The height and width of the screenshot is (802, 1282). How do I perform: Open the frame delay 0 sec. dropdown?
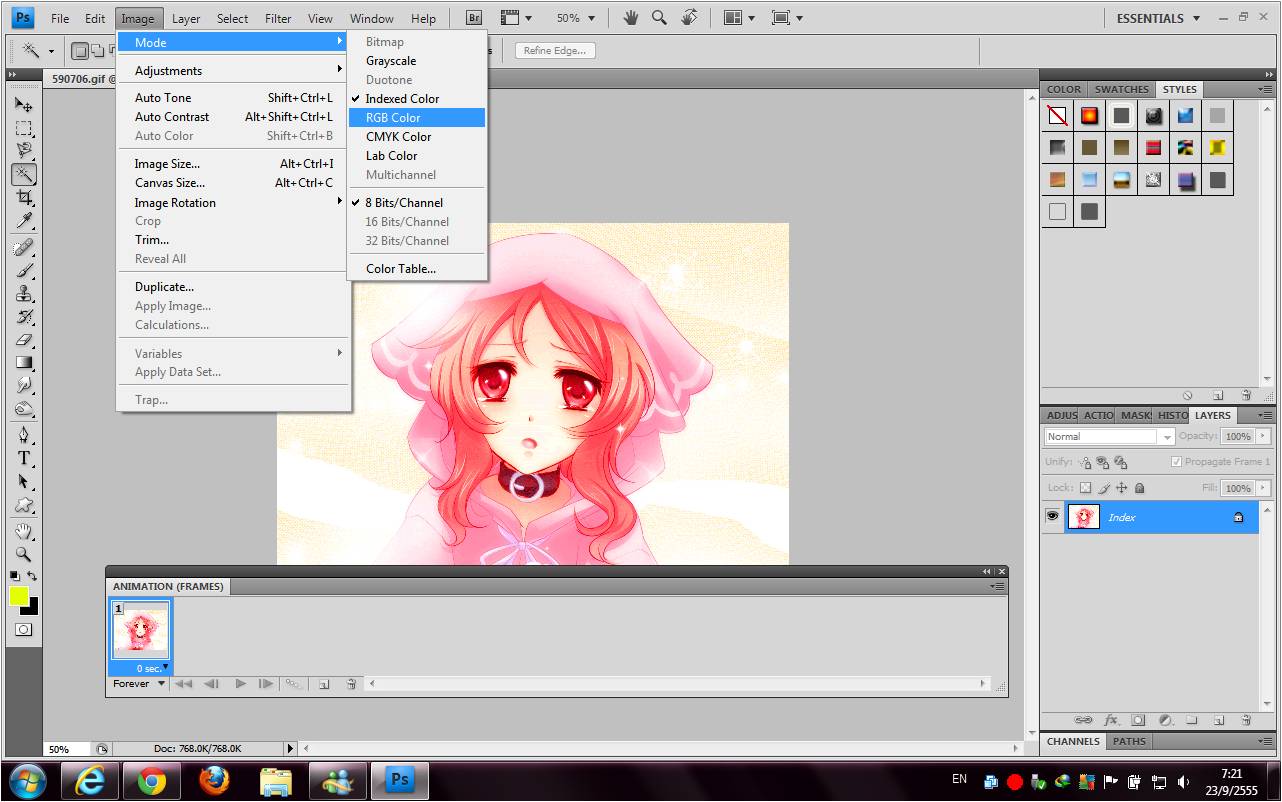click(152, 667)
